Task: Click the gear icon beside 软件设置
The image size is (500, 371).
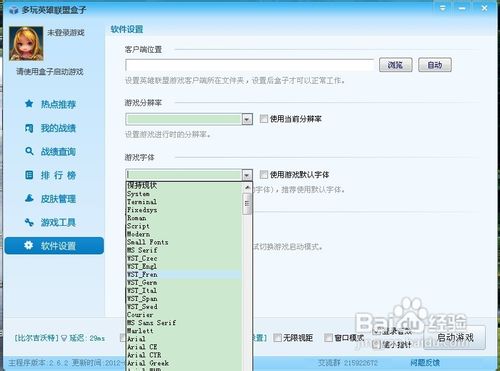Action: 29,246
